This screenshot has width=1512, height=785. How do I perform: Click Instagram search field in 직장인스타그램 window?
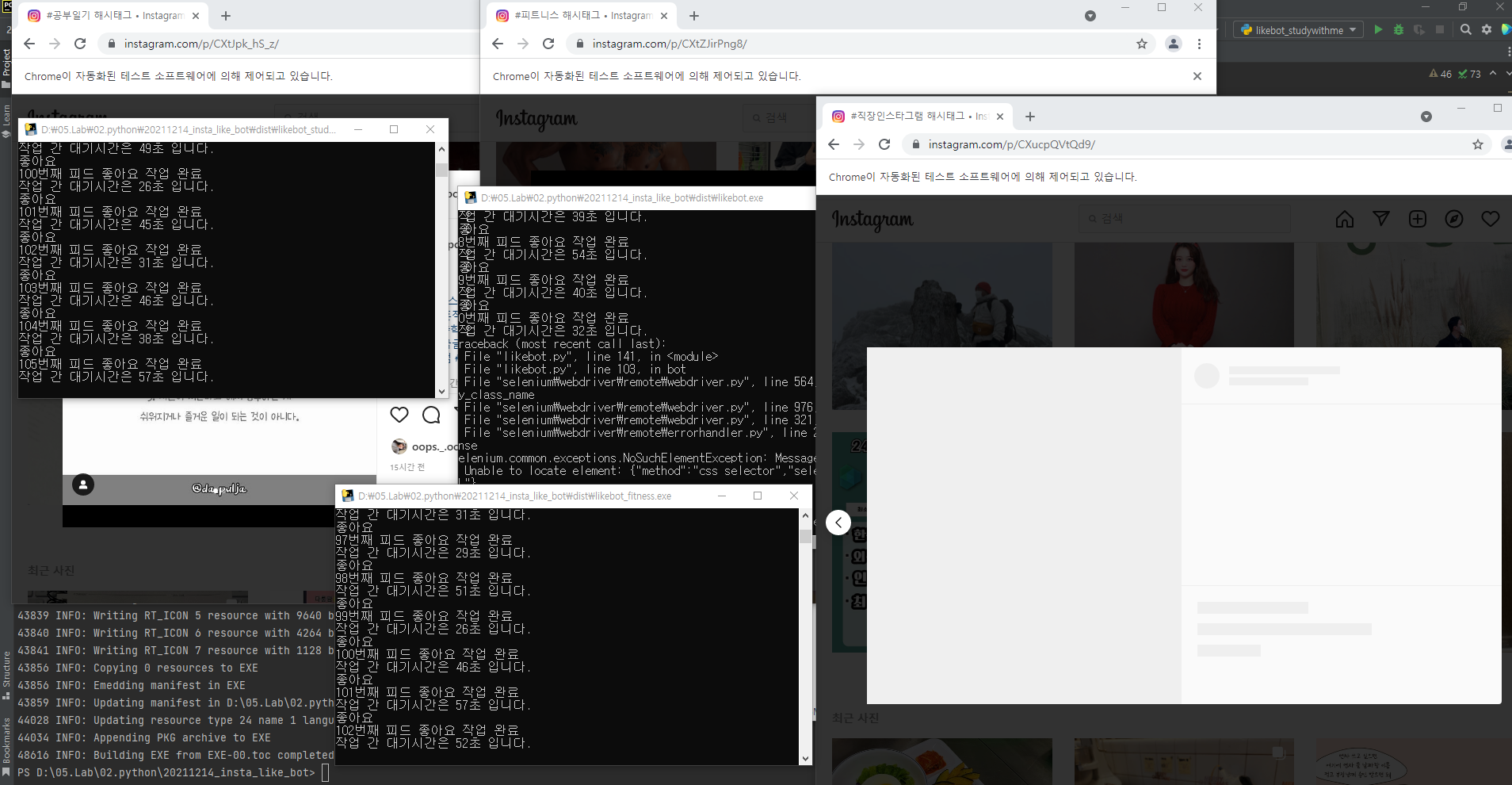[1184, 218]
